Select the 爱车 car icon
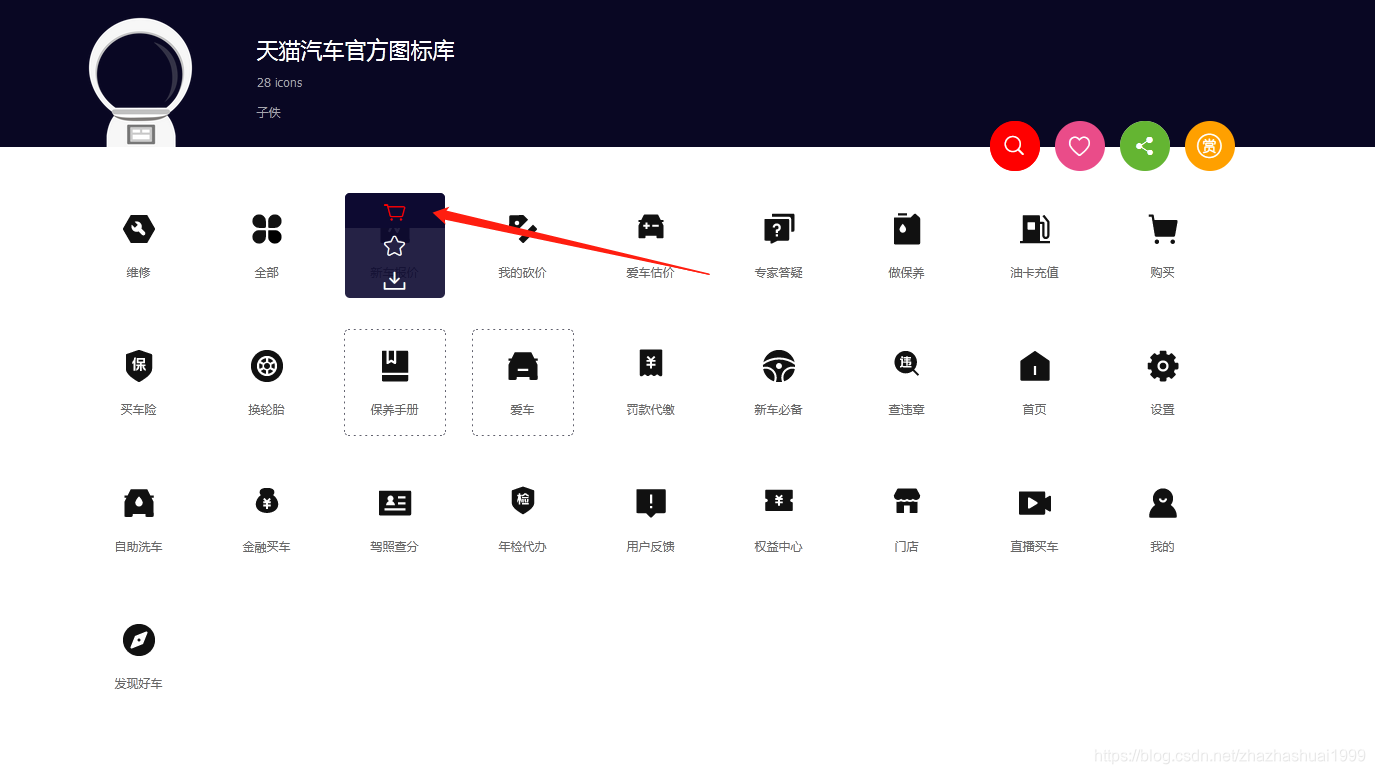The width and height of the screenshot is (1375, 774). coord(523,366)
